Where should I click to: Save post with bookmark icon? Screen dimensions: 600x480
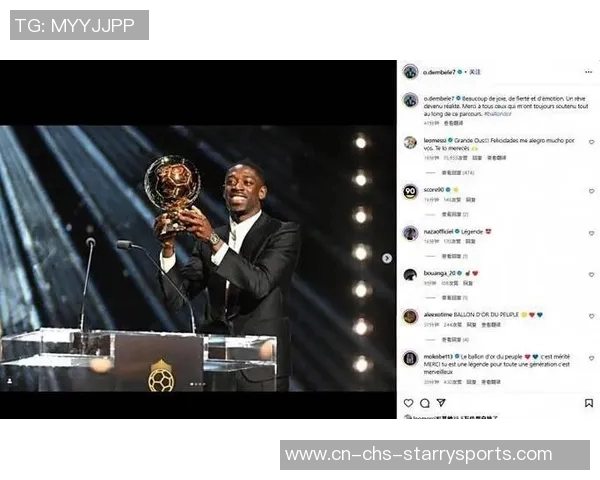(589, 403)
